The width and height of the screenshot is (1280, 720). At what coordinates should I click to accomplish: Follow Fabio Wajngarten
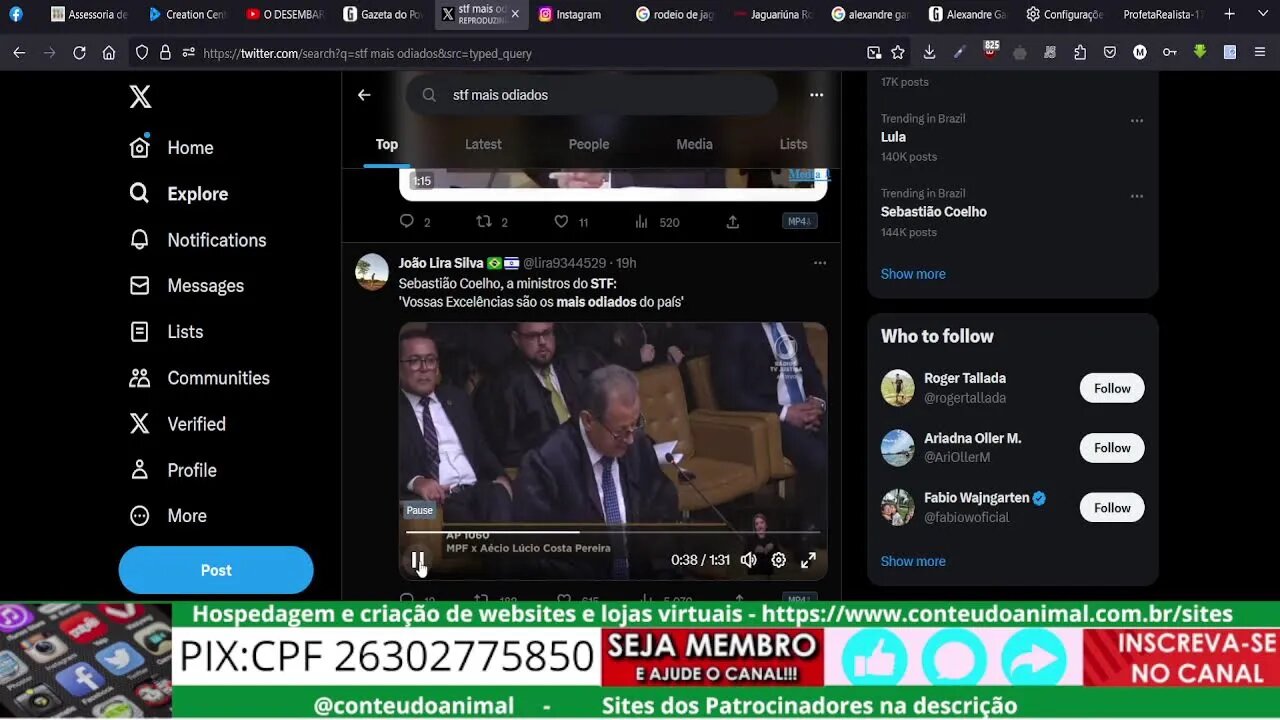pos(1112,508)
